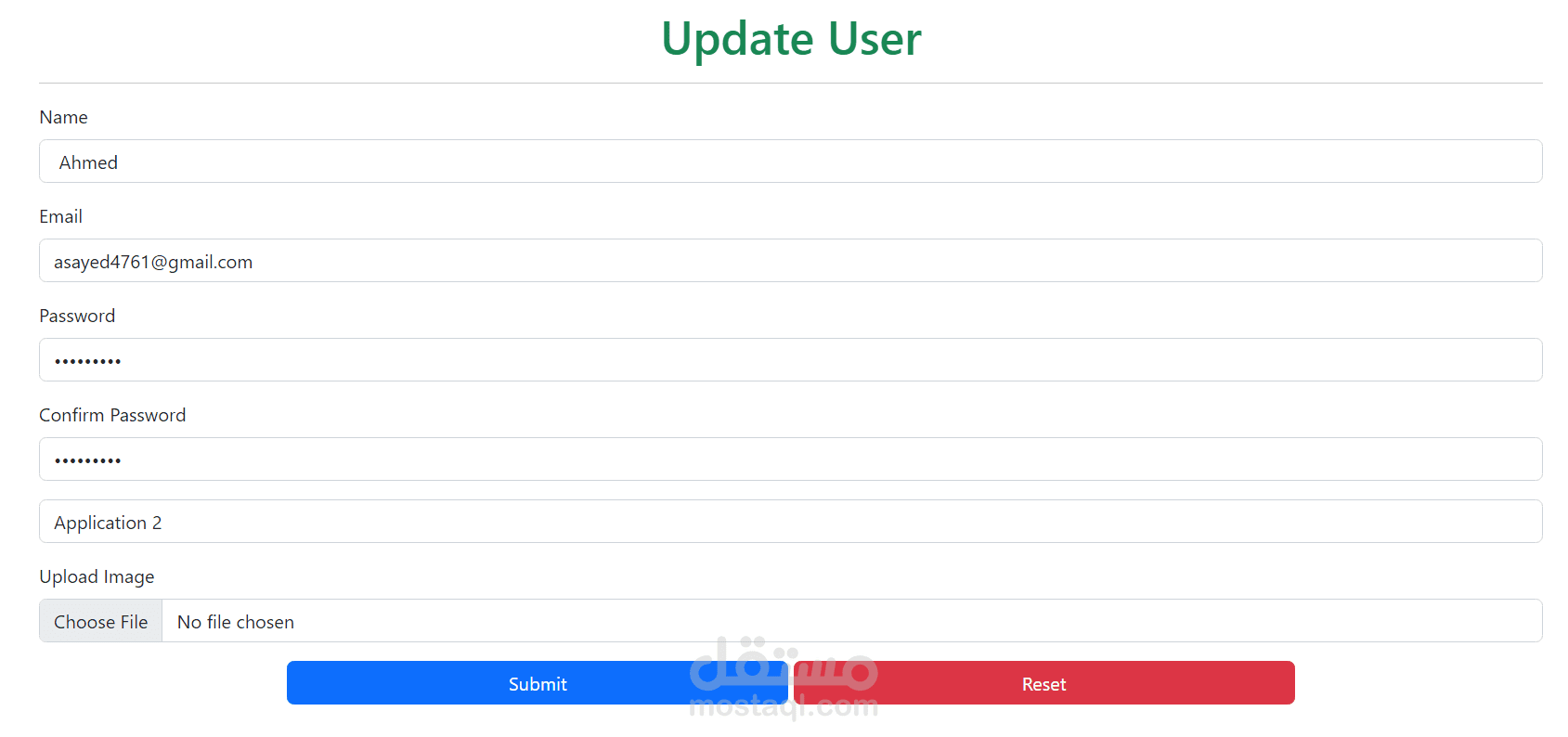Click the Update User heading
Image resolution: width=1568 pixels, height=737 pixels.
(791, 39)
